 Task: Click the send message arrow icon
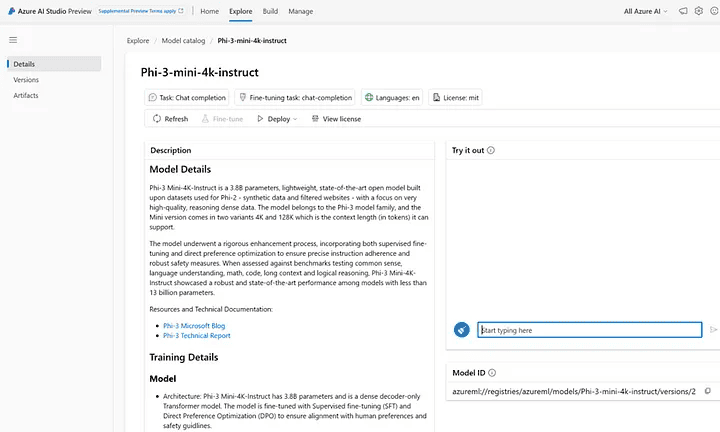click(713, 330)
